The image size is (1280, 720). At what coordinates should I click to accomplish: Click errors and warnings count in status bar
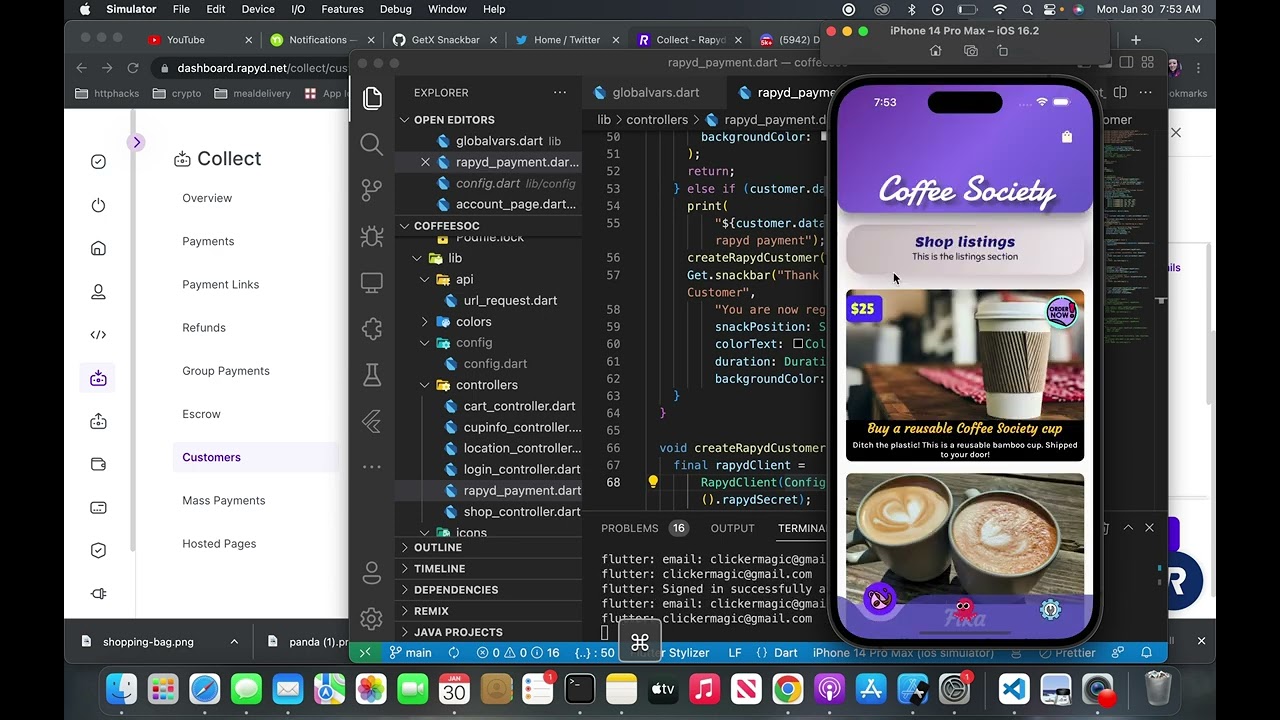coord(518,653)
